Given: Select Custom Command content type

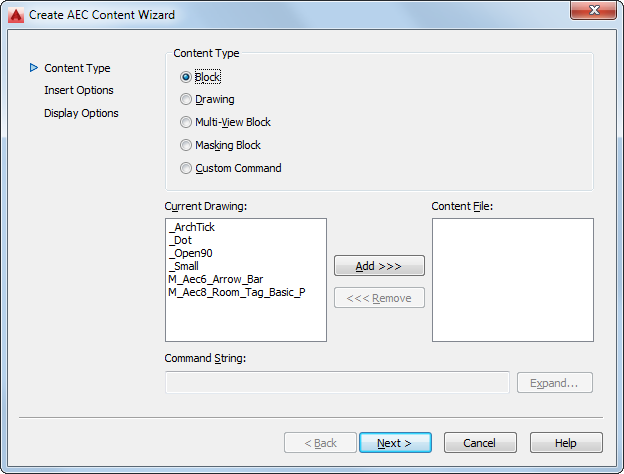Looking at the screenshot, I should click(186, 169).
